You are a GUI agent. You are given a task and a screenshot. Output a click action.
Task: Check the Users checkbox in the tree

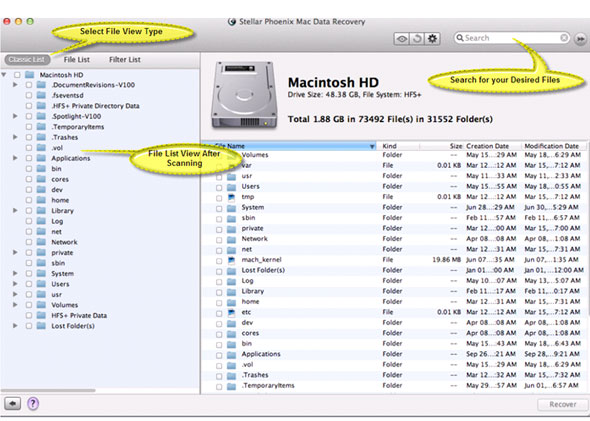pos(29,284)
